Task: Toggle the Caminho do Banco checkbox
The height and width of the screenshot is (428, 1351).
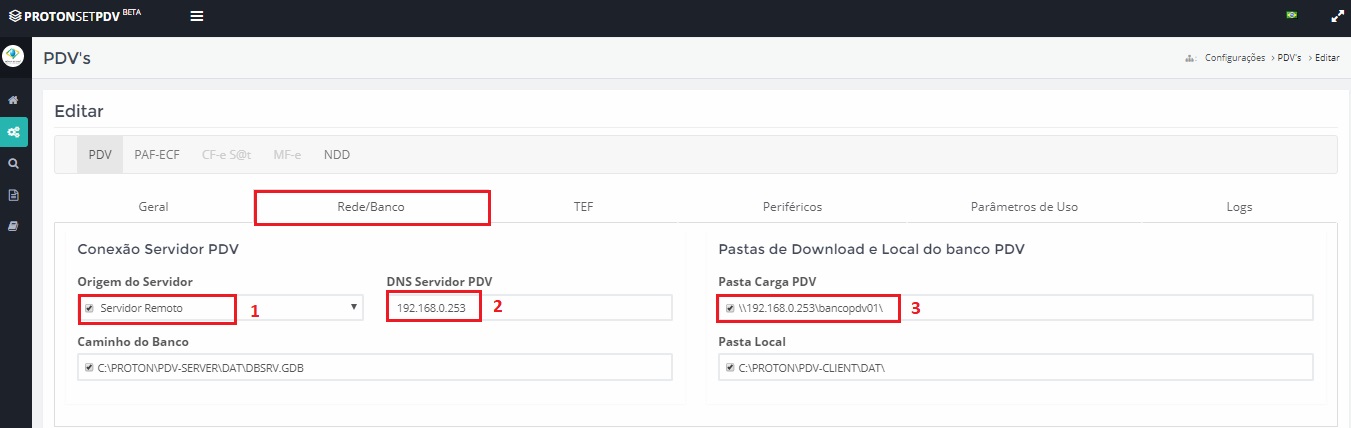Action: click(89, 368)
